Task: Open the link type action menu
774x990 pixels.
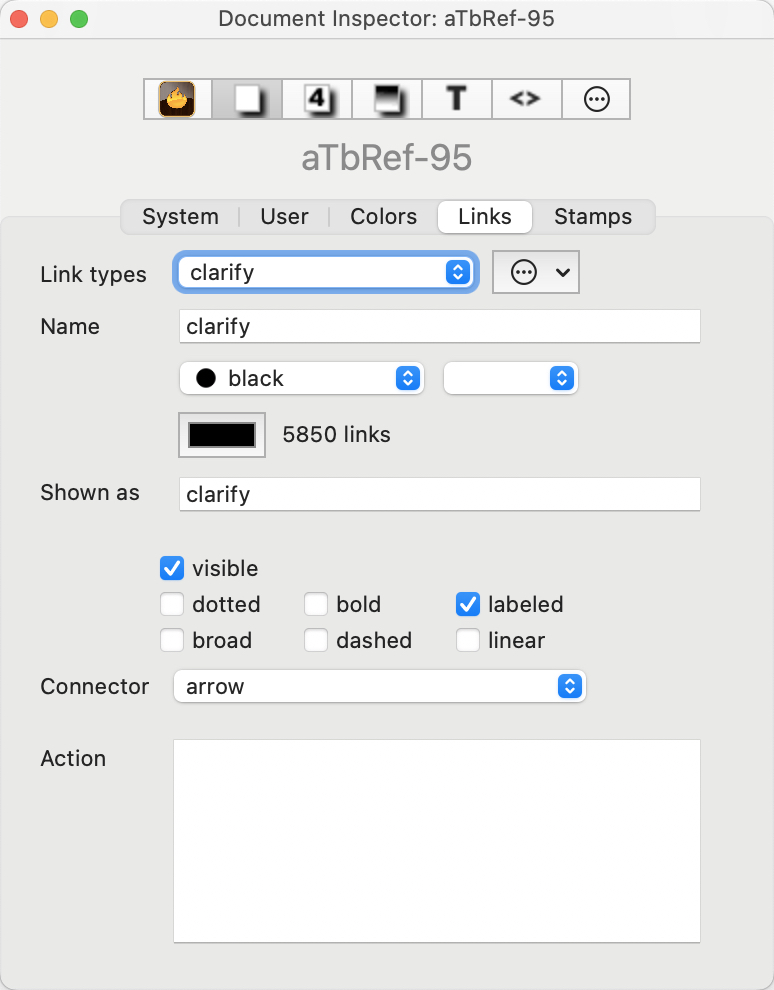Action: pyautogui.click(x=536, y=272)
